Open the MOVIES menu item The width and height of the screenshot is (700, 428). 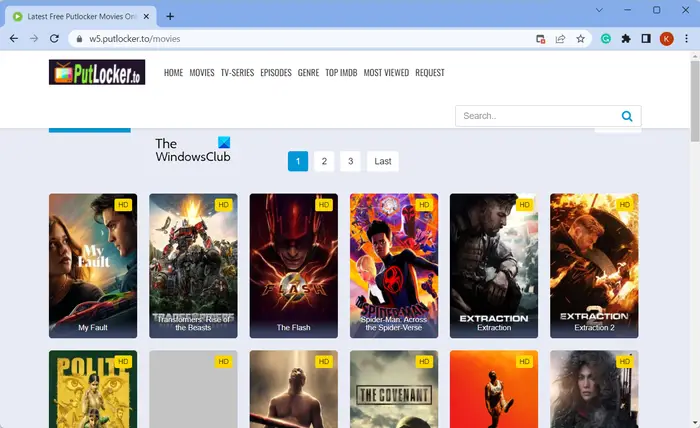tap(202, 72)
